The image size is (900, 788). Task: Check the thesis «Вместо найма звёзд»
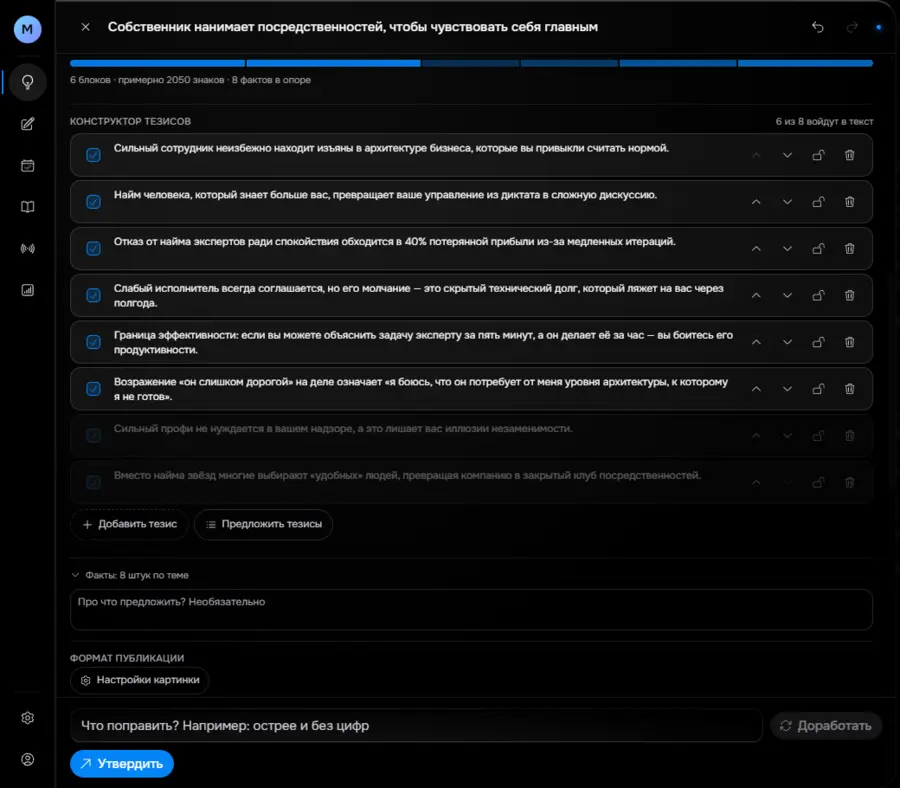coord(93,483)
